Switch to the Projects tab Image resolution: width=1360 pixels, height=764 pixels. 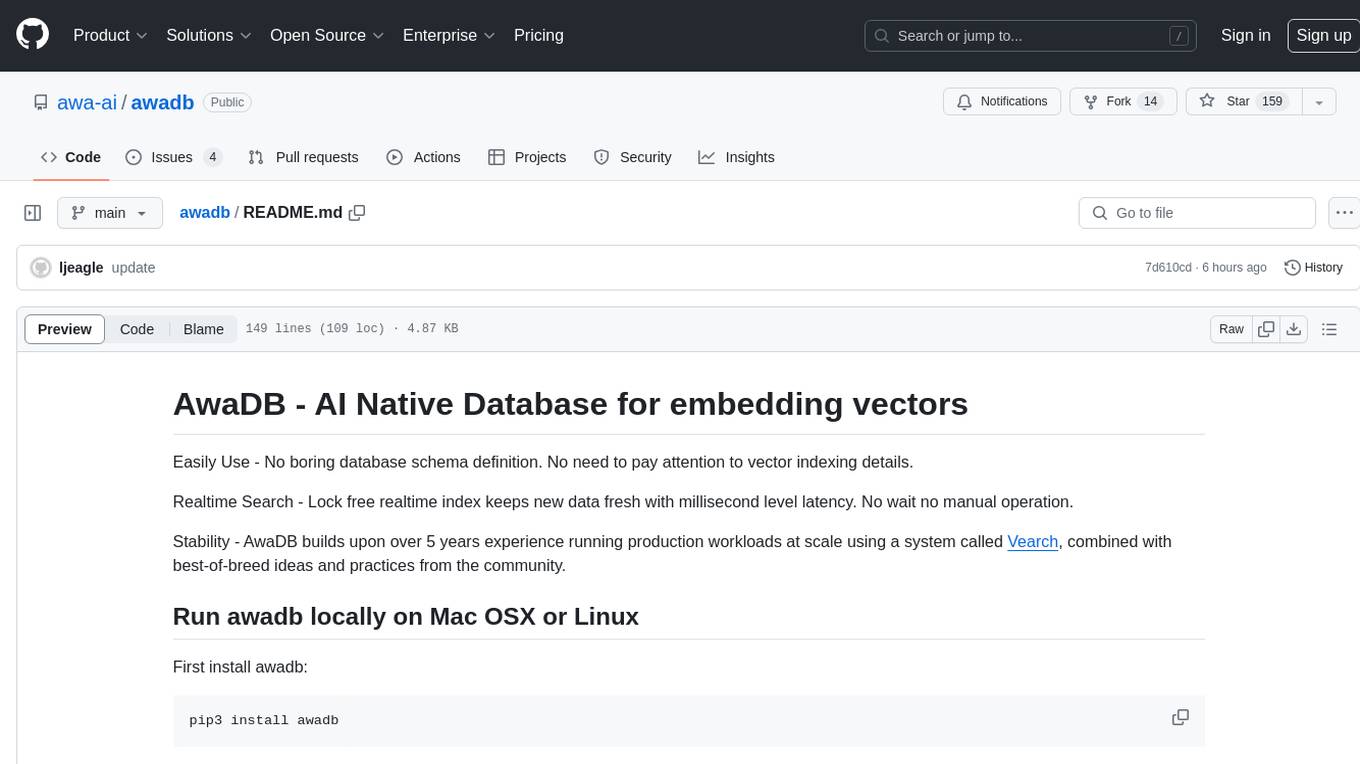(x=527, y=157)
